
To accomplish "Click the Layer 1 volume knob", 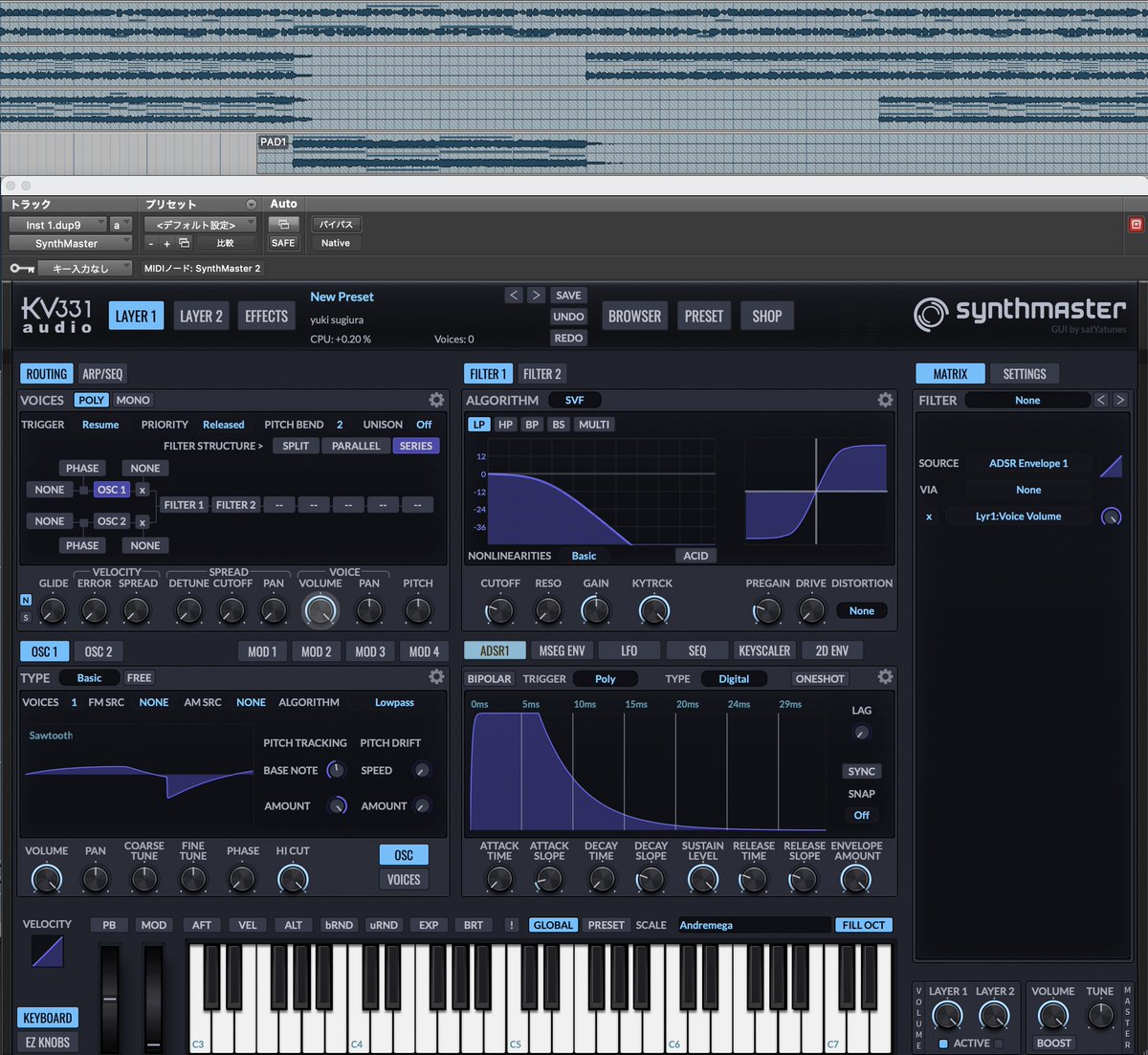I will [x=947, y=1015].
